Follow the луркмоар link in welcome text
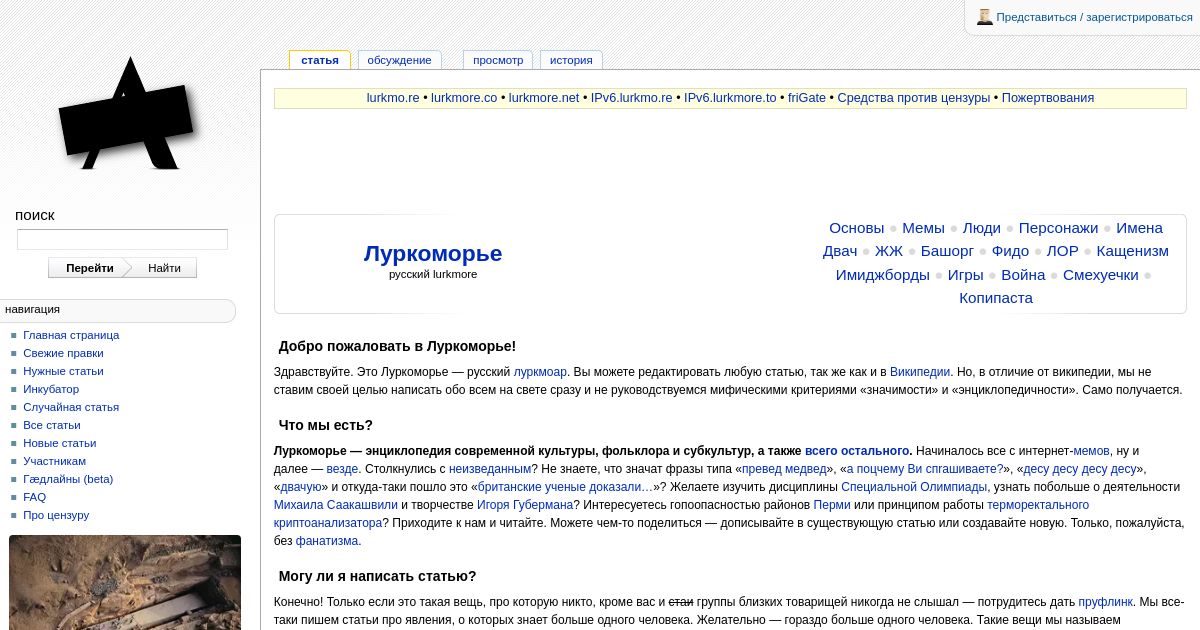This screenshot has width=1200, height=630. [540, 372]
